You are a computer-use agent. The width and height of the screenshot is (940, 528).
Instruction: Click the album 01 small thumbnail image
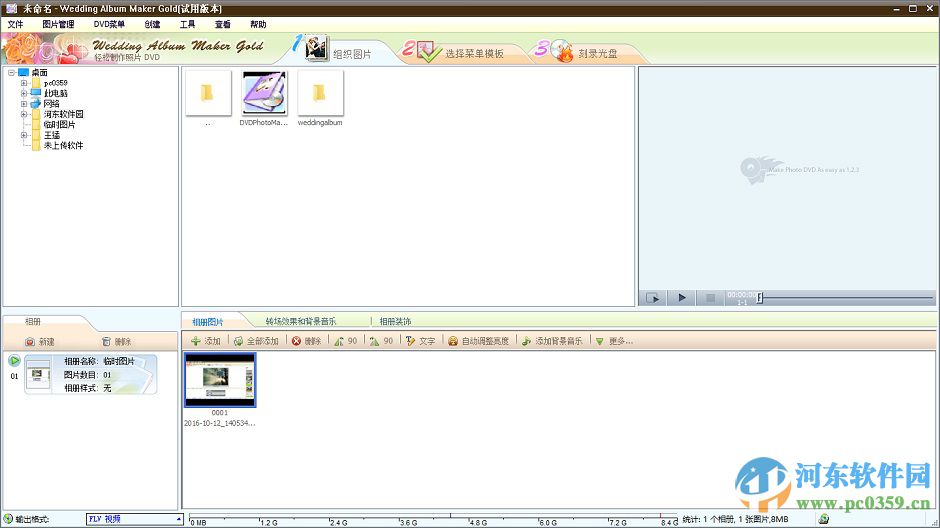pyautogui.click(x=38, y=375)
